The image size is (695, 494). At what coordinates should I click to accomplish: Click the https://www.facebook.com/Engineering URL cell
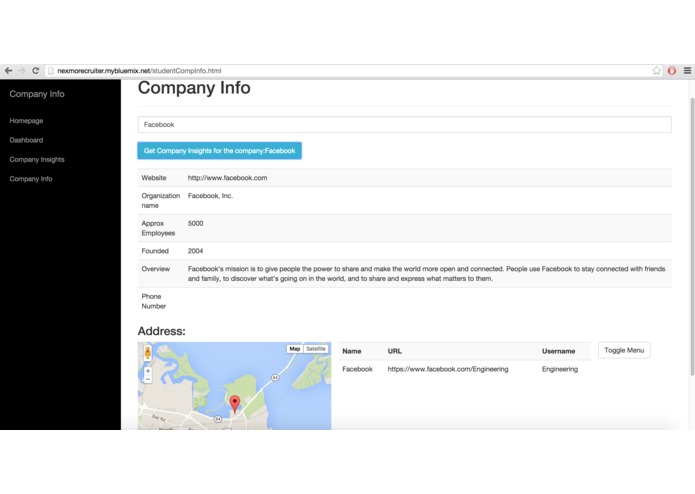coord(448,369)
